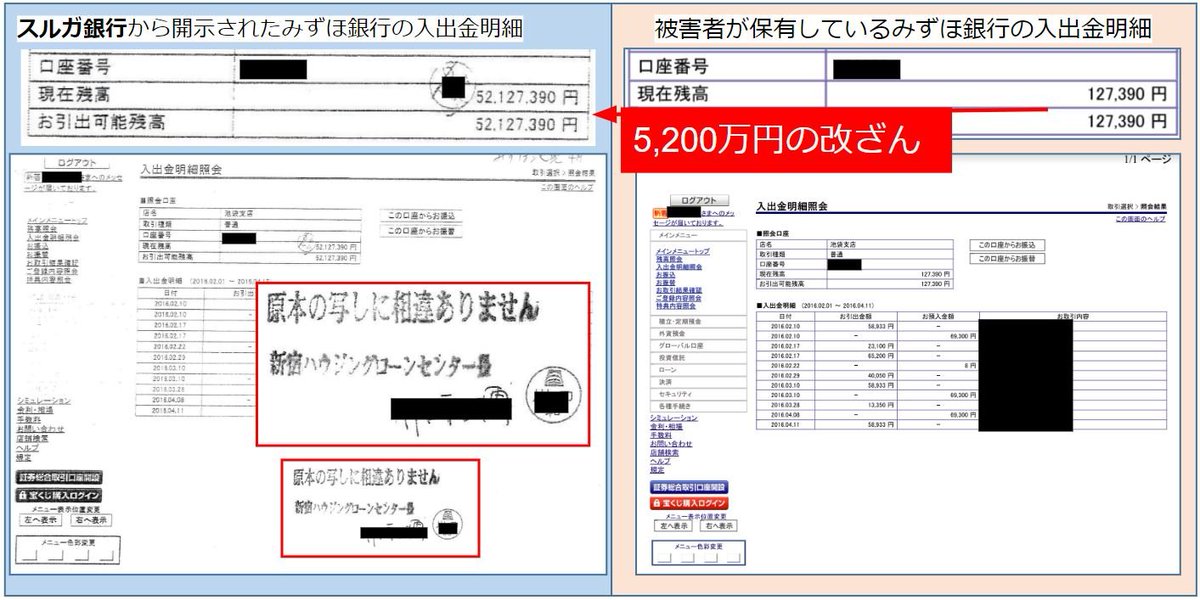Open ヘルプ link in right window sidebar
Screen dimensions: 1200x600
661,461
